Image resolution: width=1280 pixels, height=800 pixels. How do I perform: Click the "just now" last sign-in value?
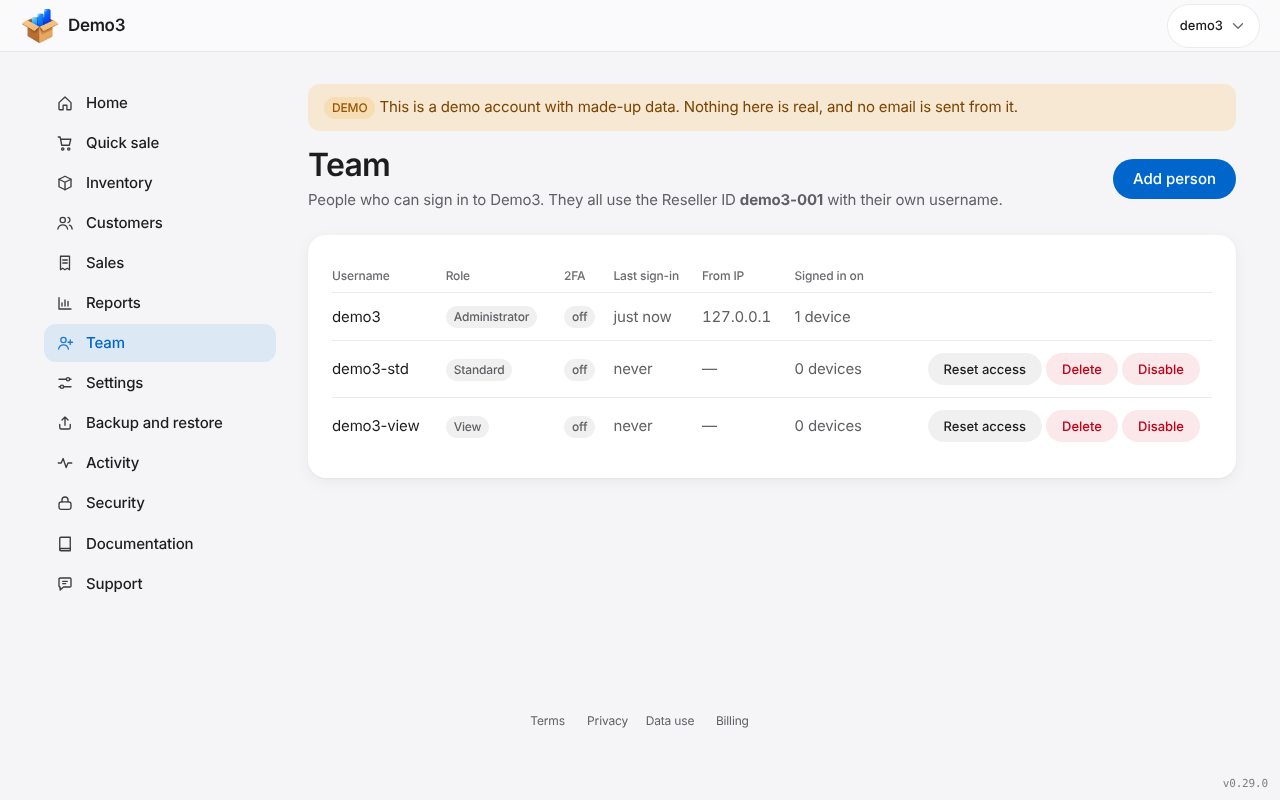click(642, 317)
